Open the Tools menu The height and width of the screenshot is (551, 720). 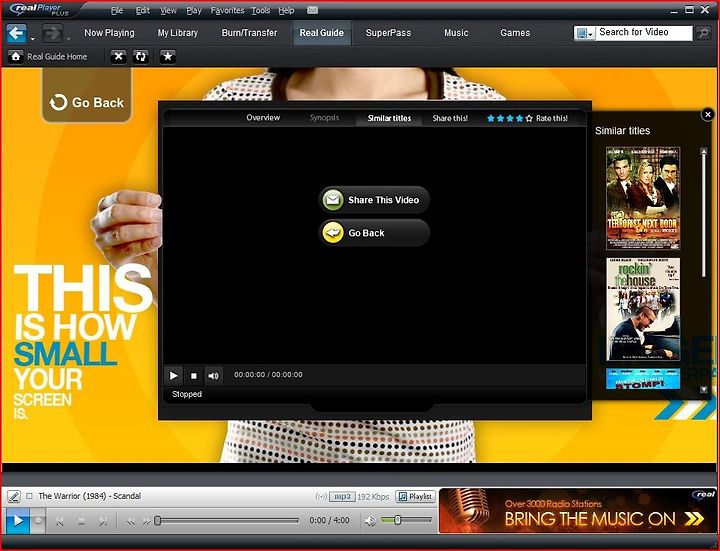(260, 11)
